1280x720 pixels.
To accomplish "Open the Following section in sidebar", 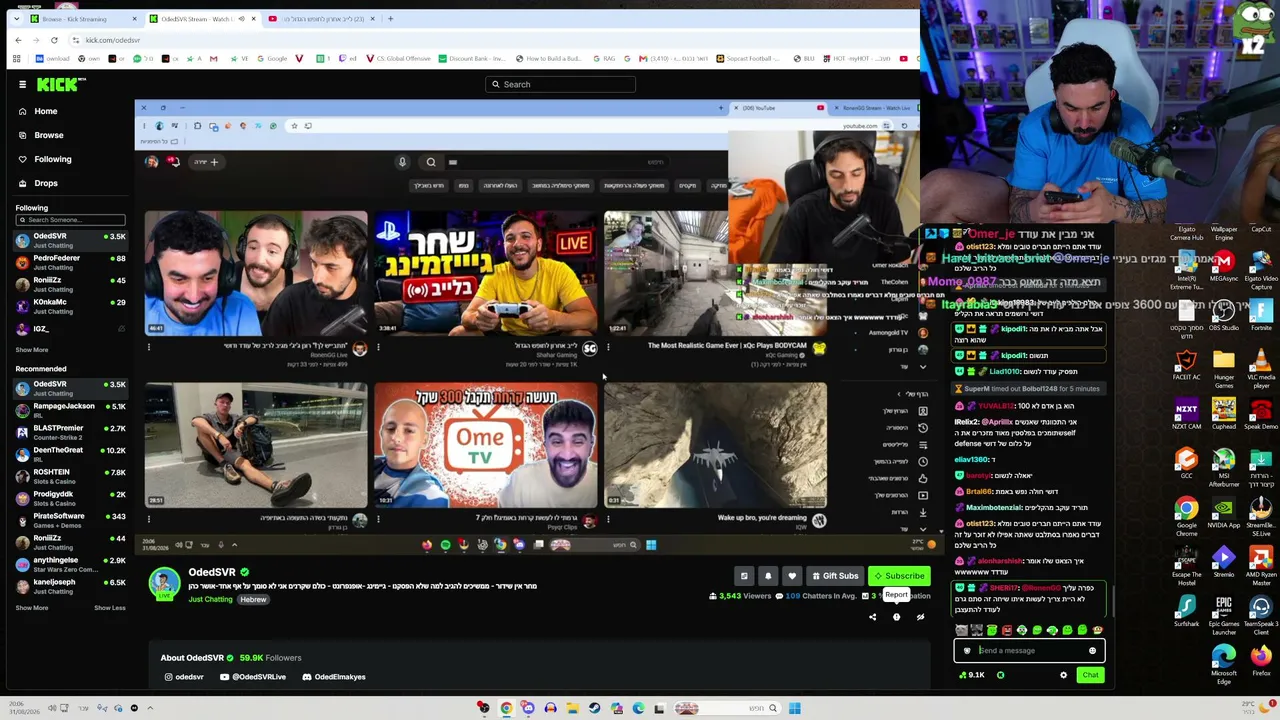I will [52, 159].
